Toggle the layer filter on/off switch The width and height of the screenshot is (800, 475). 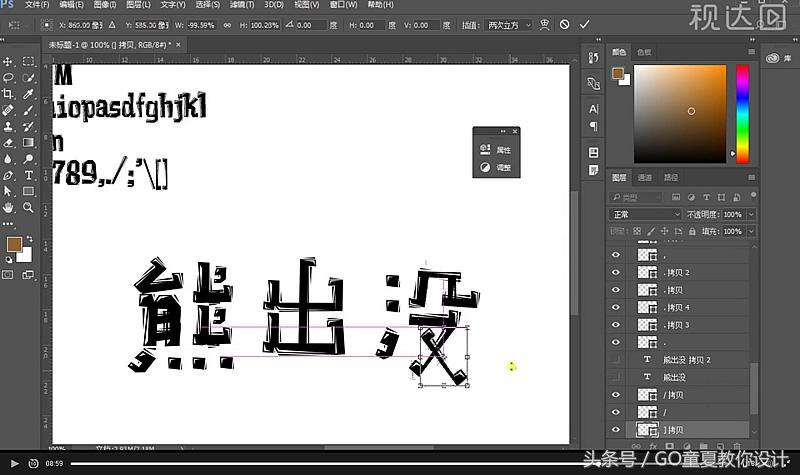753,195
